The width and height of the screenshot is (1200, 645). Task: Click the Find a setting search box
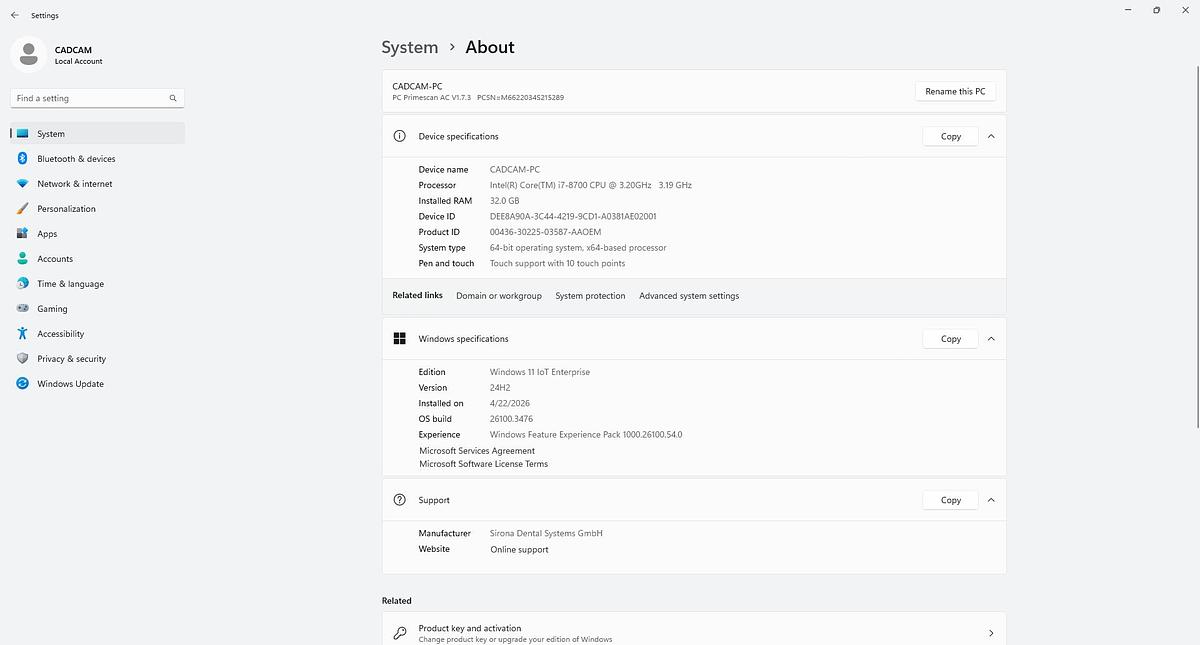coord(90,98)
